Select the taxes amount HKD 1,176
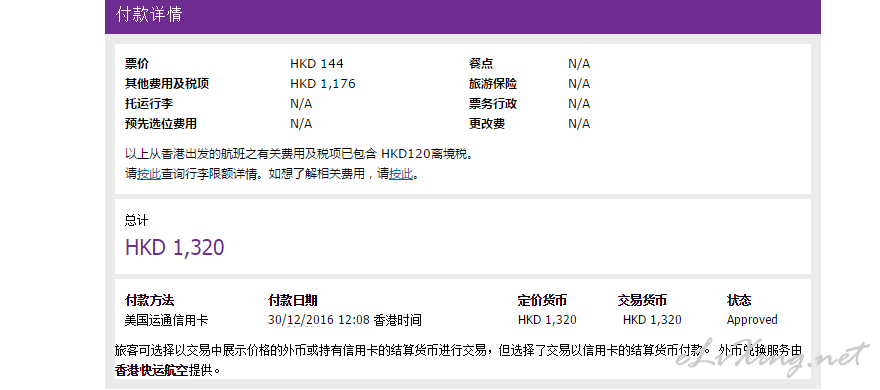This screenshot has height=390, width=880. [x=323, y=84]
